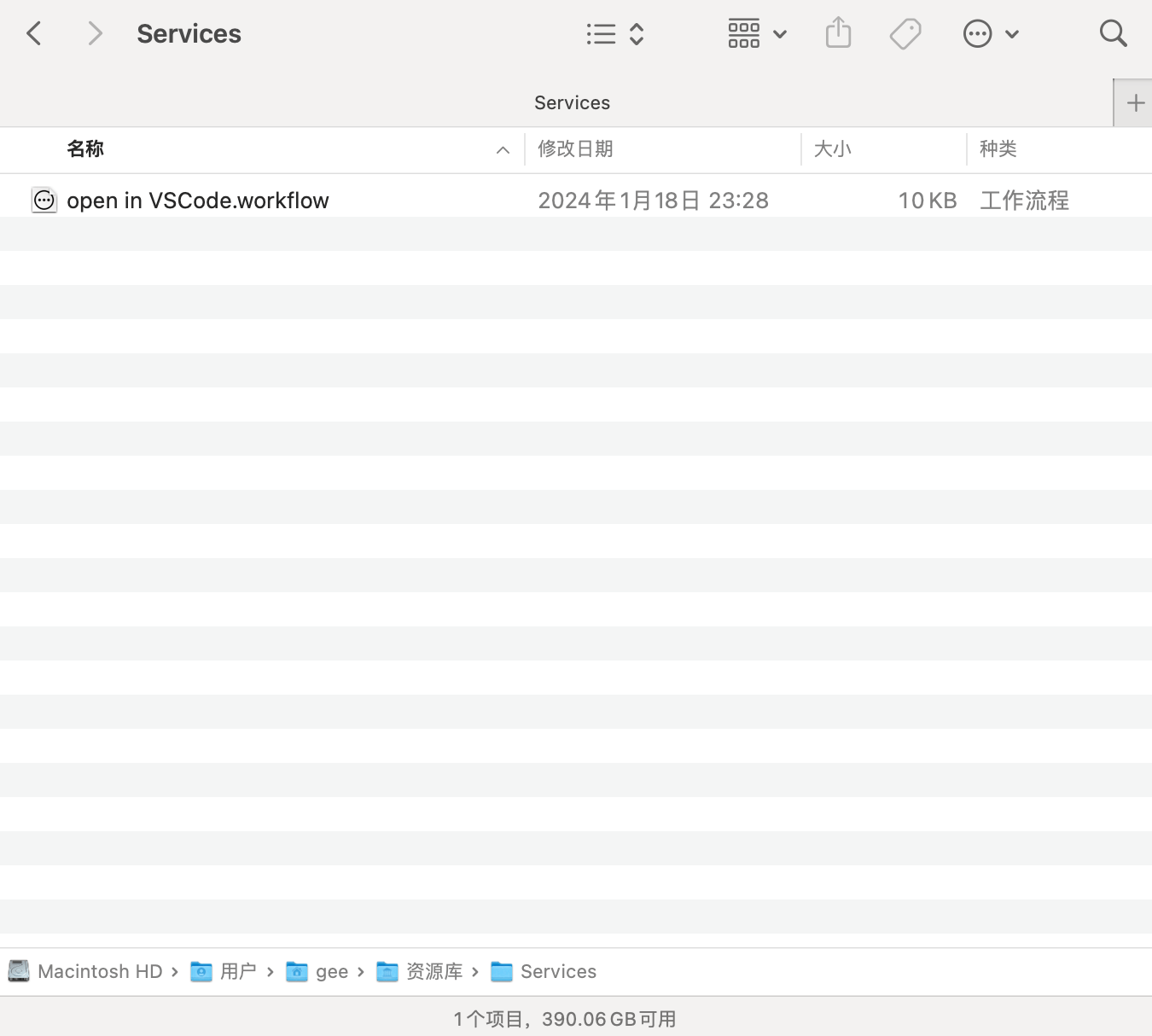
Task: Open search with the magnifier icon
Action: point(1114,34)
